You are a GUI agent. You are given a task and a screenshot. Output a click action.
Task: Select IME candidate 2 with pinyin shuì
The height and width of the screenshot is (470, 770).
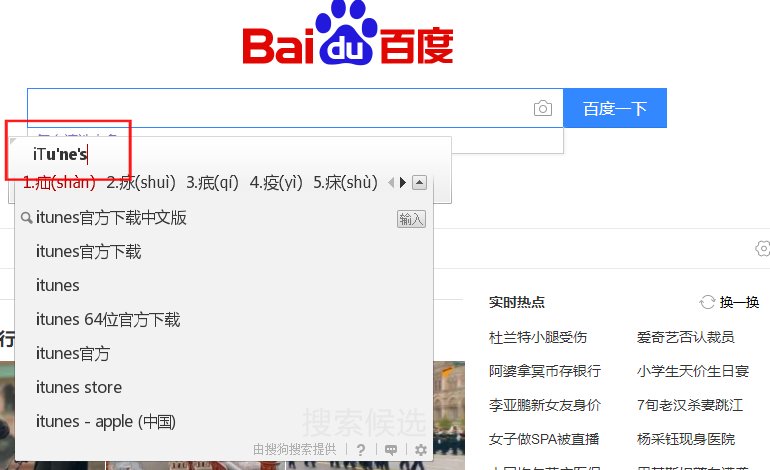click(141, 182)
